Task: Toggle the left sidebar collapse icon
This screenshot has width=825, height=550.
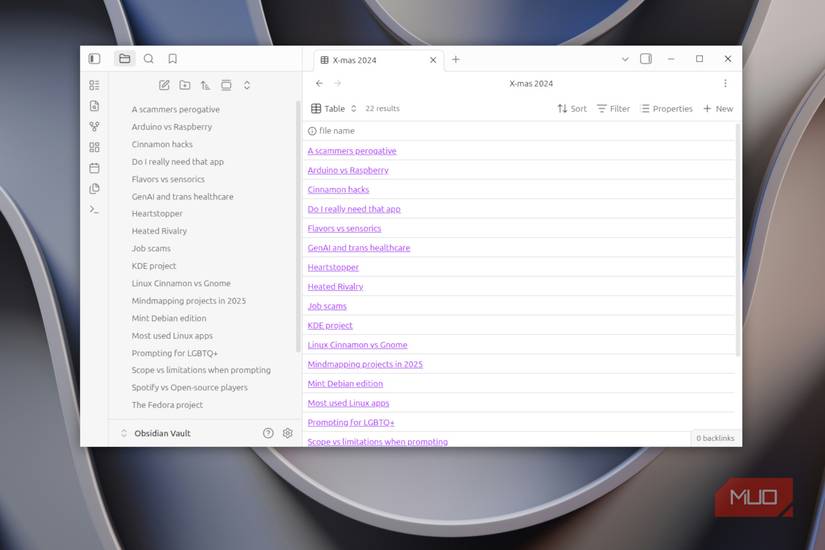Action: tap(94, 58)
